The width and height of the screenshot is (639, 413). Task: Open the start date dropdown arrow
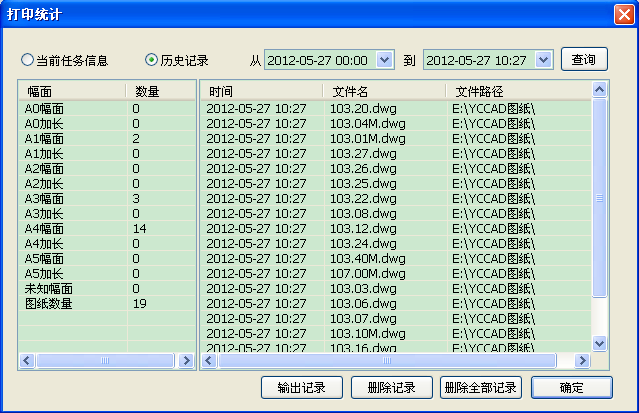[x=384, y=60]
